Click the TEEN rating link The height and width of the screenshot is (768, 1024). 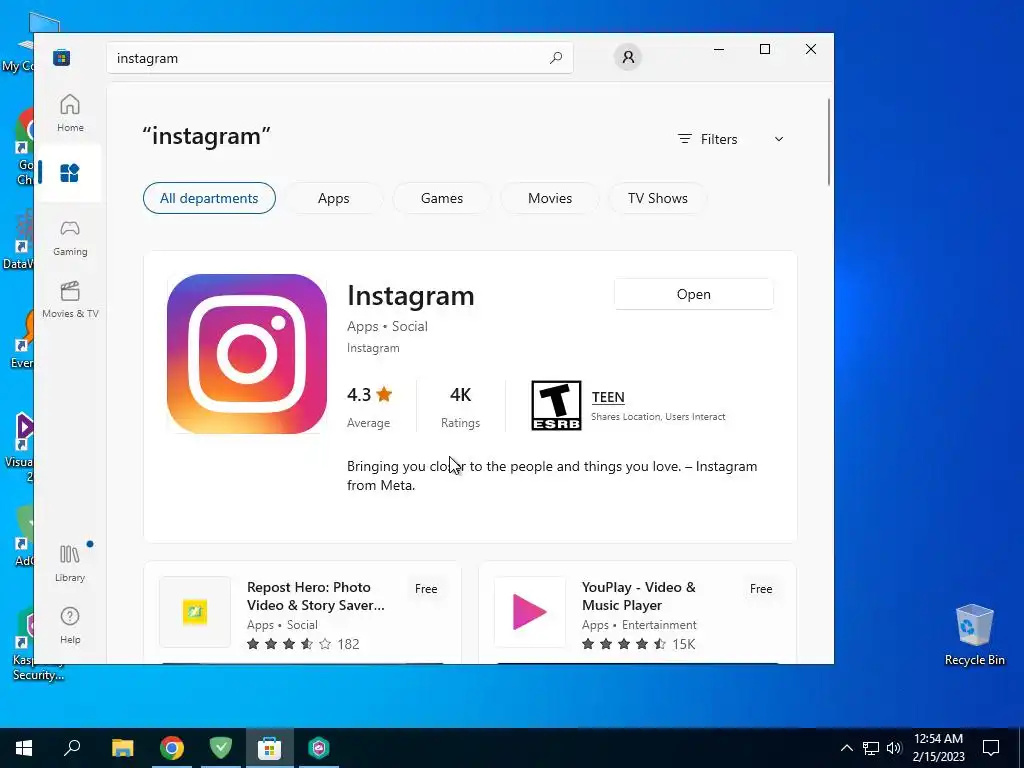coord(607,397)
